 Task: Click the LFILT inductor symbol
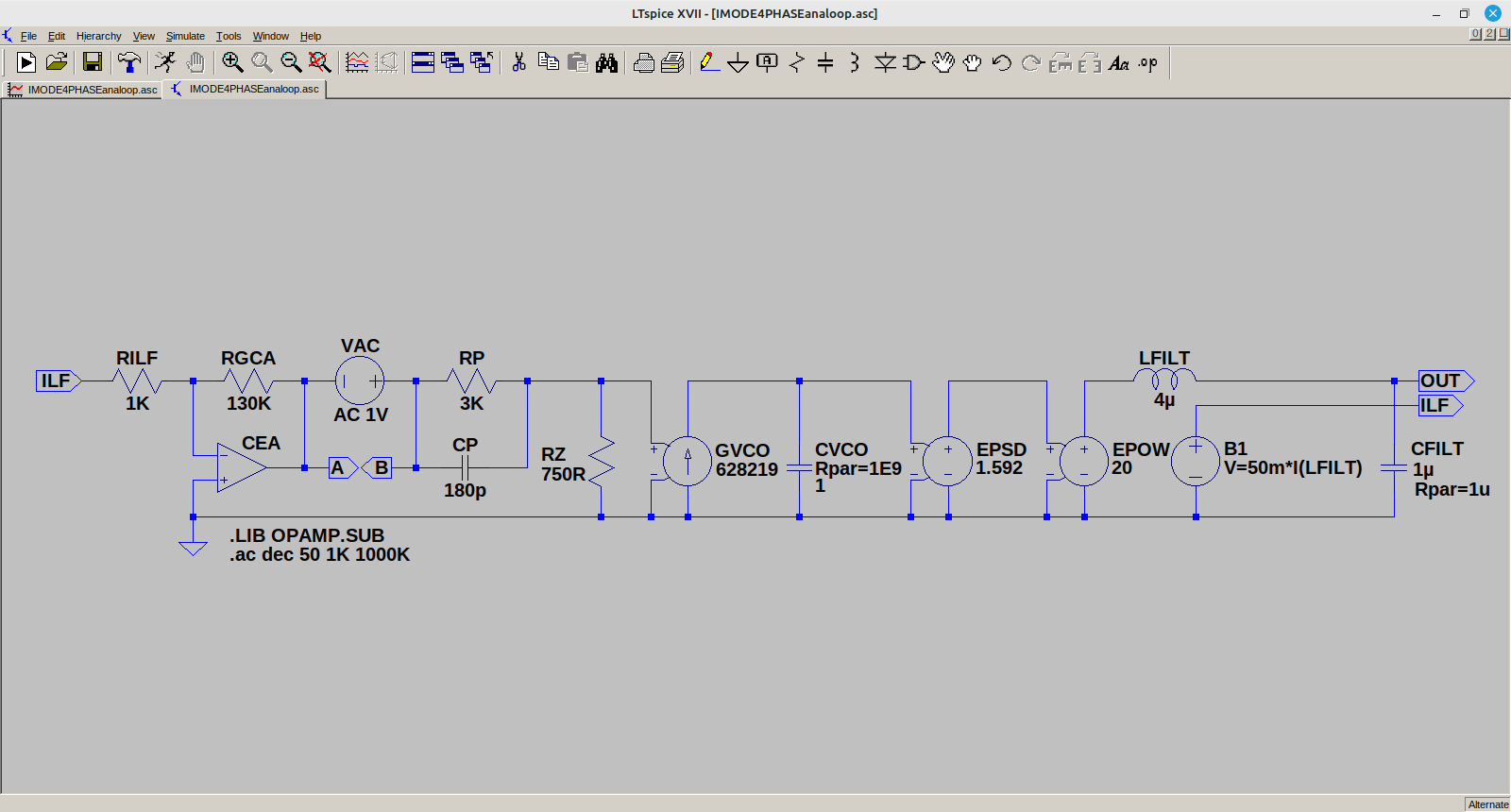1164,380
